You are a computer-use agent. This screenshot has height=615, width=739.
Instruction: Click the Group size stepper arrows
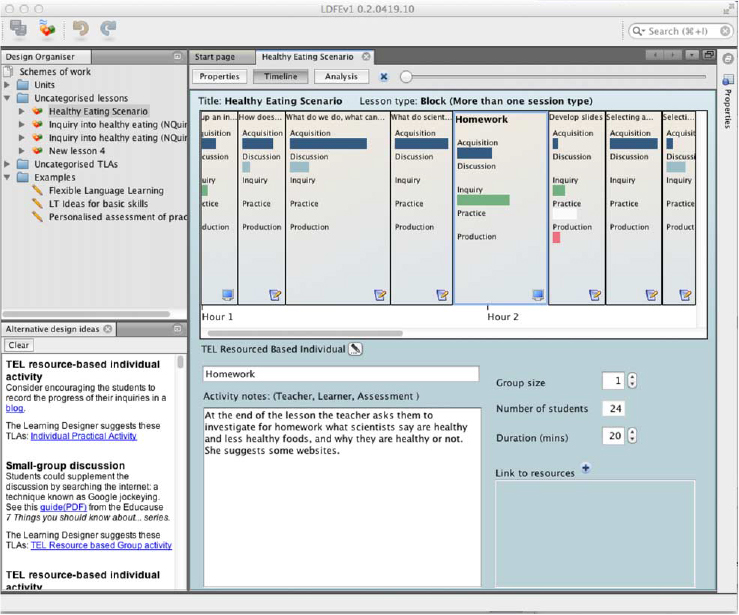[632, 381]
